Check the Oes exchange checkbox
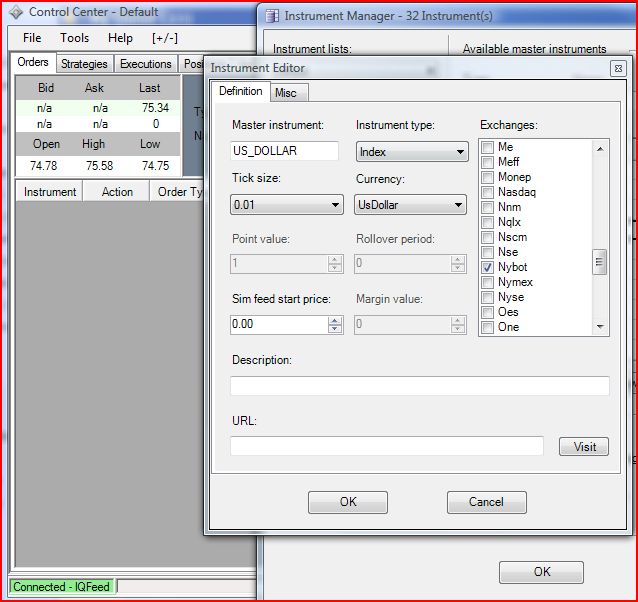The height and width of the screenshot is (602, 638). point(487,312)
